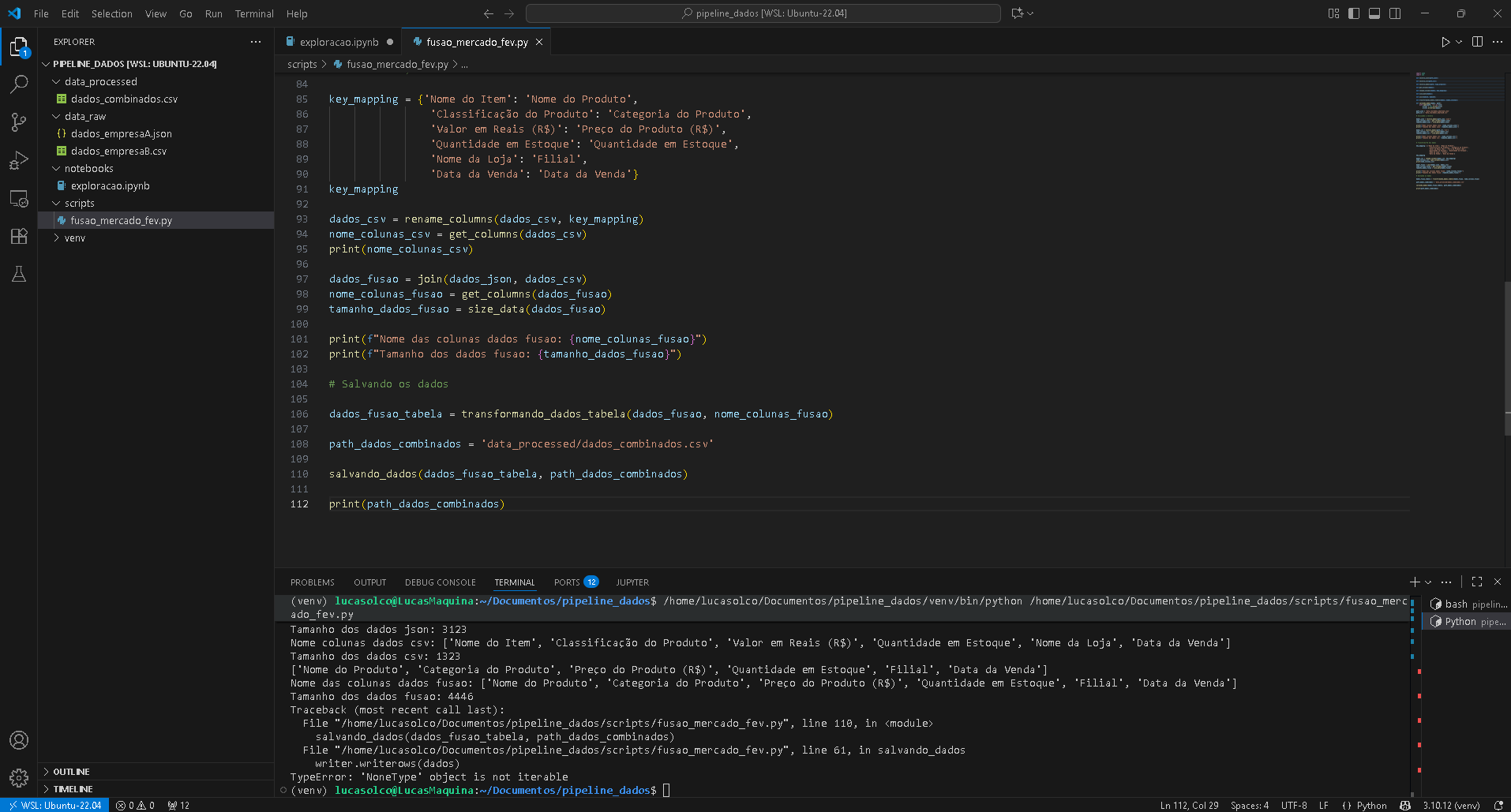Collapse the notebooks folder
Screen dimensions: 1511x812
156,168
